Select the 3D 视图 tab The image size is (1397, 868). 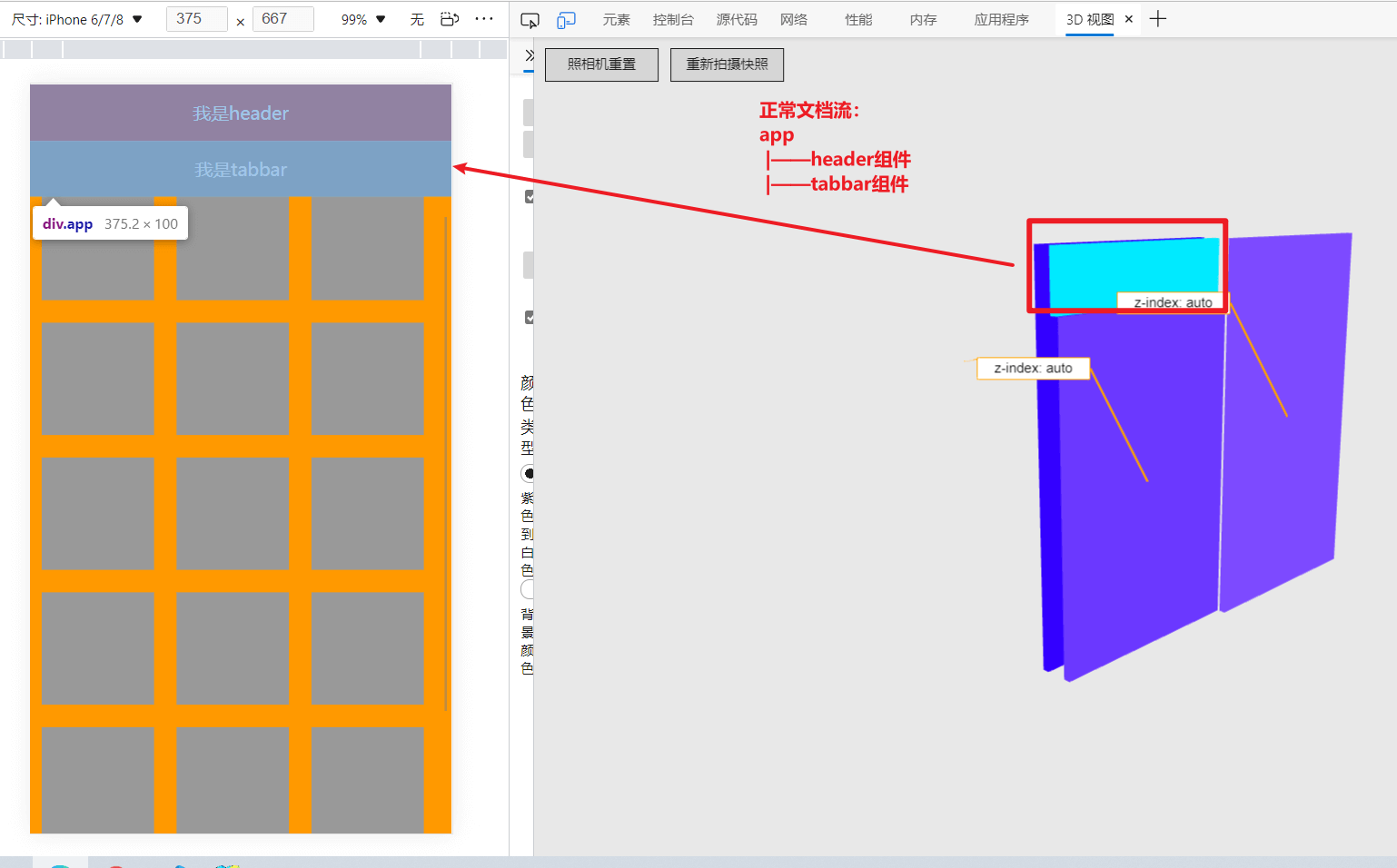[1090, 19]
